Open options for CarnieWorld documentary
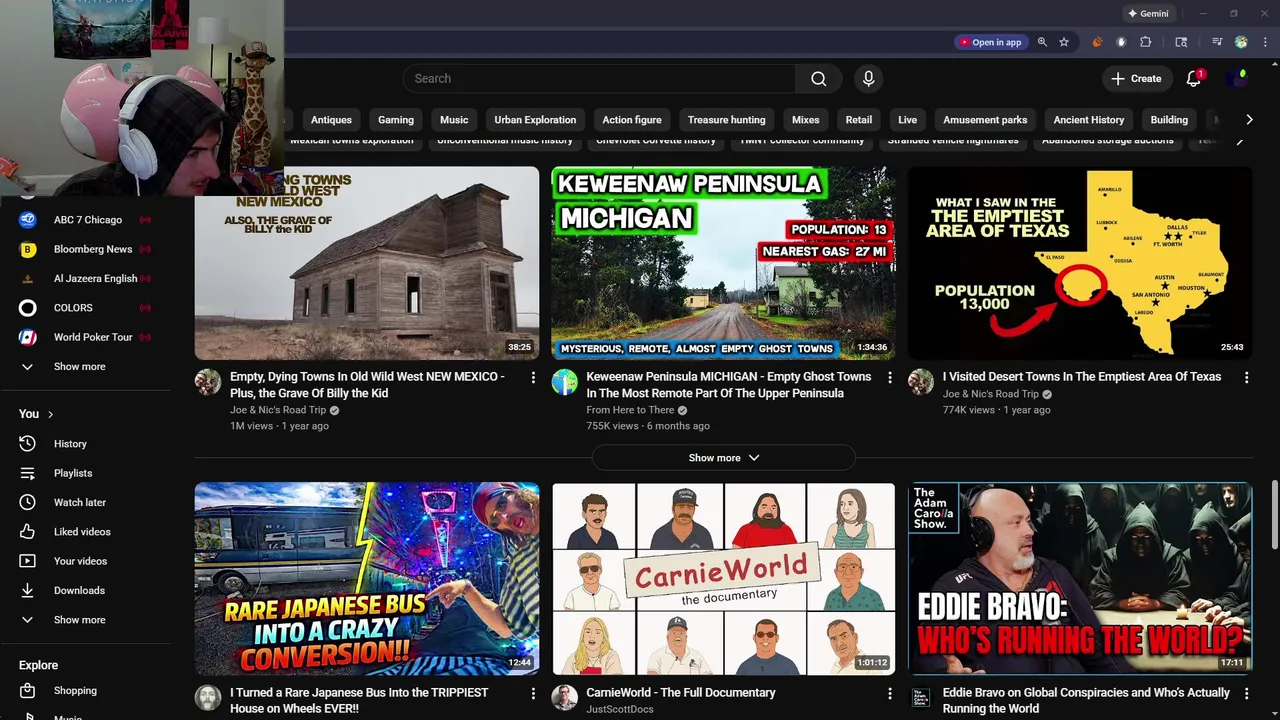This screenshot has width=1280, height=720. click(890, 693)
